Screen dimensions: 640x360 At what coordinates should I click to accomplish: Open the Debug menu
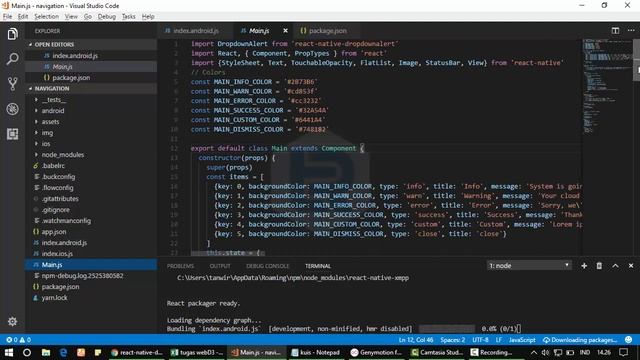tap(107, 16)
